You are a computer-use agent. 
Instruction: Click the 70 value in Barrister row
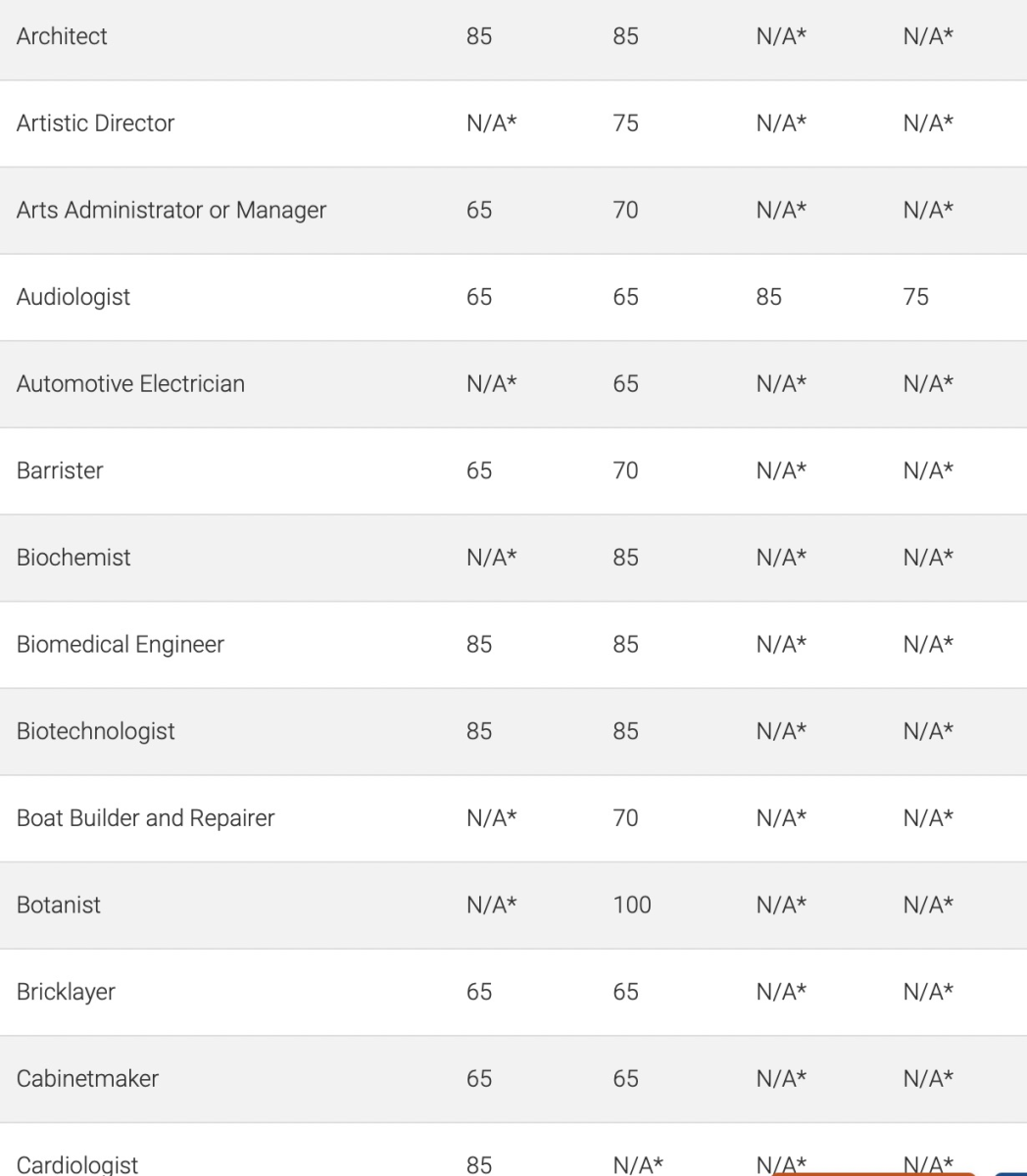click(x=625, y=470)
